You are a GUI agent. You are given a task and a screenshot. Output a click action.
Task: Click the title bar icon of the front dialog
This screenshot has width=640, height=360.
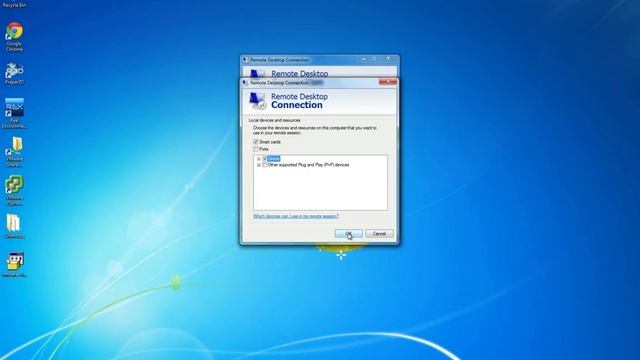click(x=245, y=83)
